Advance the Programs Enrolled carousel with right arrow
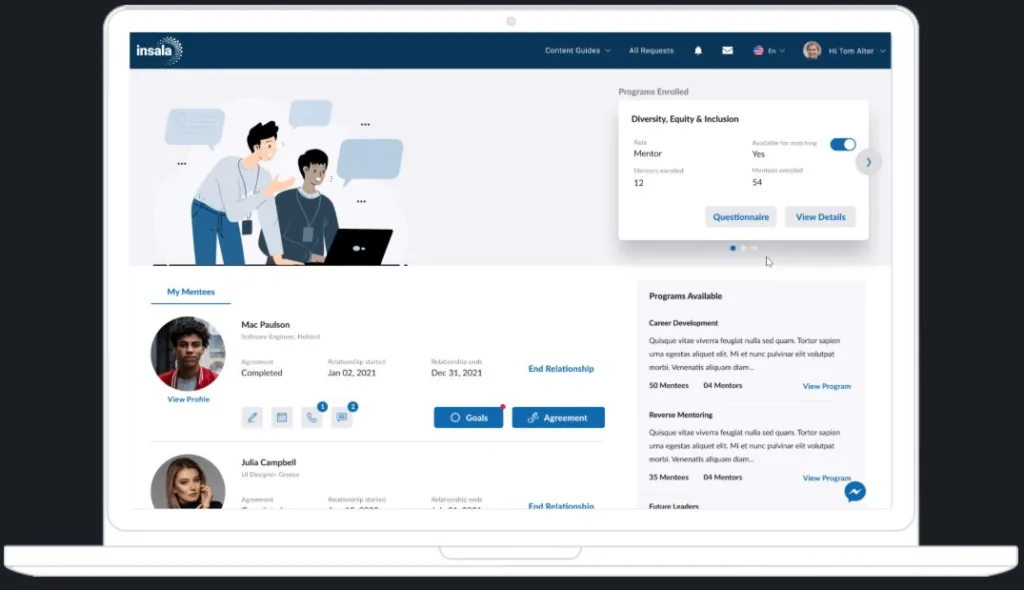1024x590 pixels. [x=869, y=162]
